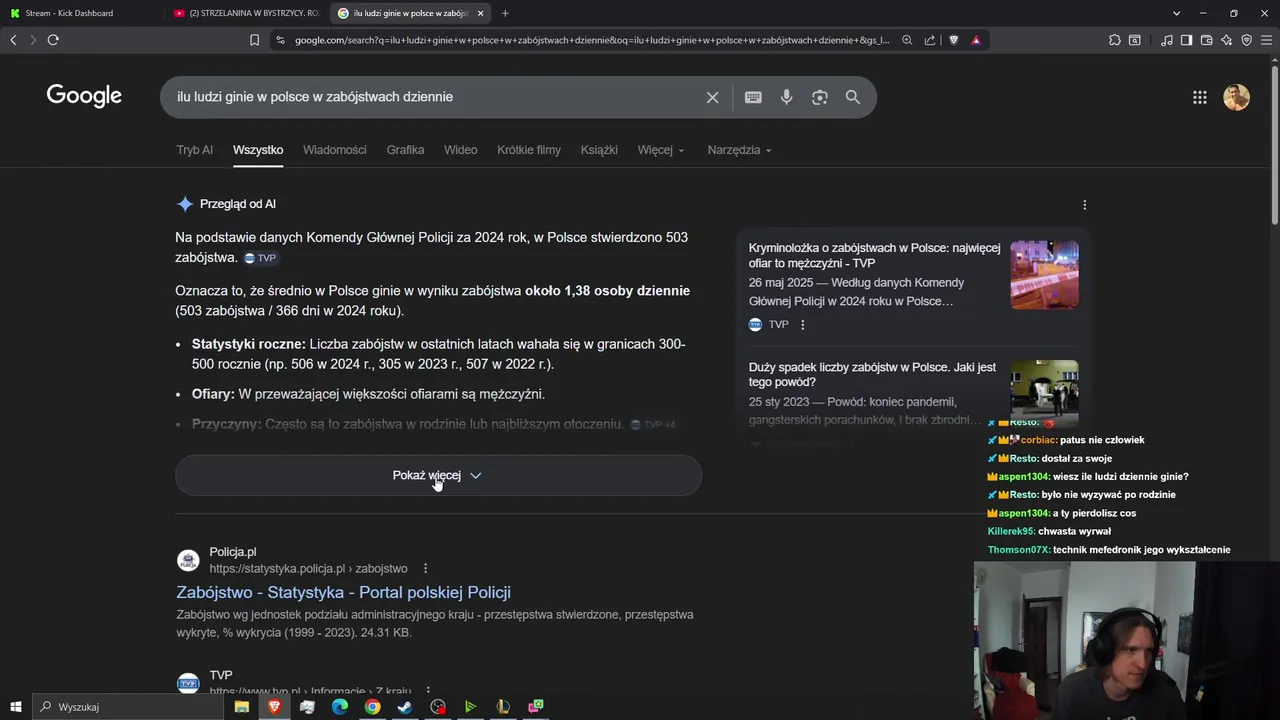Open Leo AI assistant icon

[1226, 40]
